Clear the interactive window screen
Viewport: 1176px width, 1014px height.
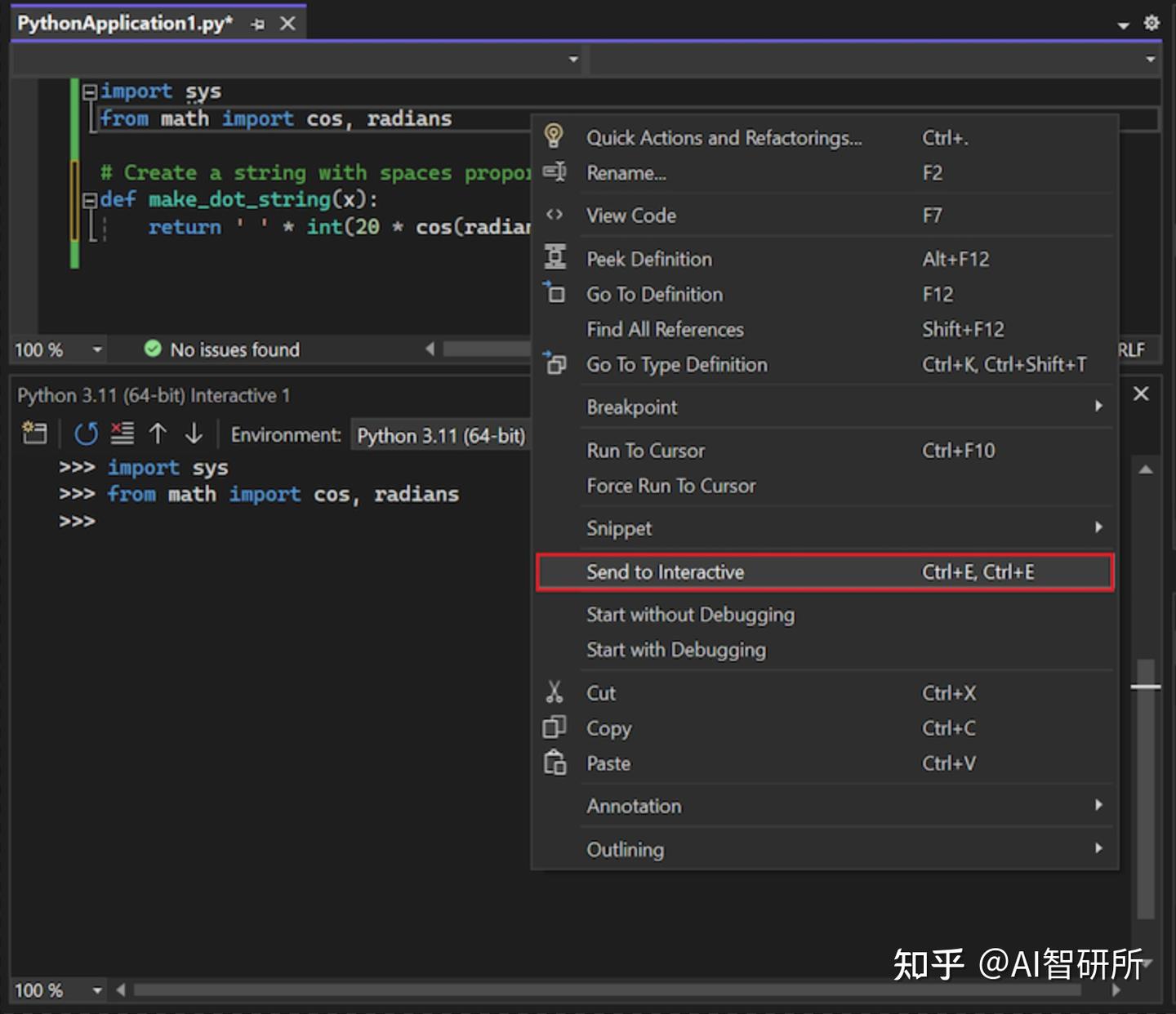pyautogui.click(x=121, y=434)
